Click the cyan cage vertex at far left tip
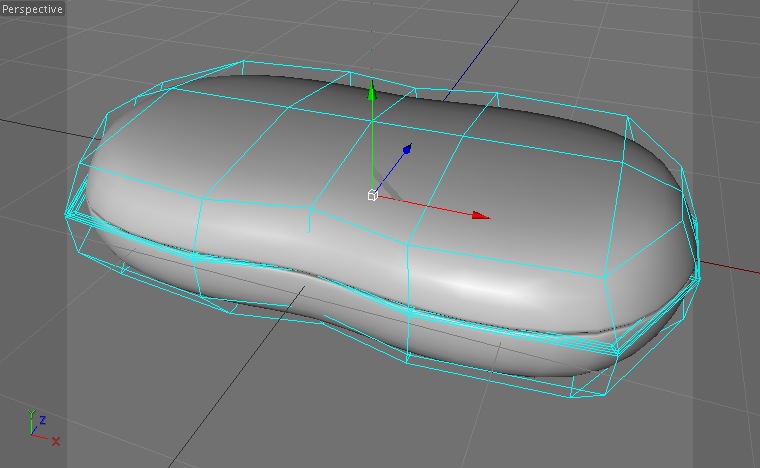760x468 pixels. [66, 213]
